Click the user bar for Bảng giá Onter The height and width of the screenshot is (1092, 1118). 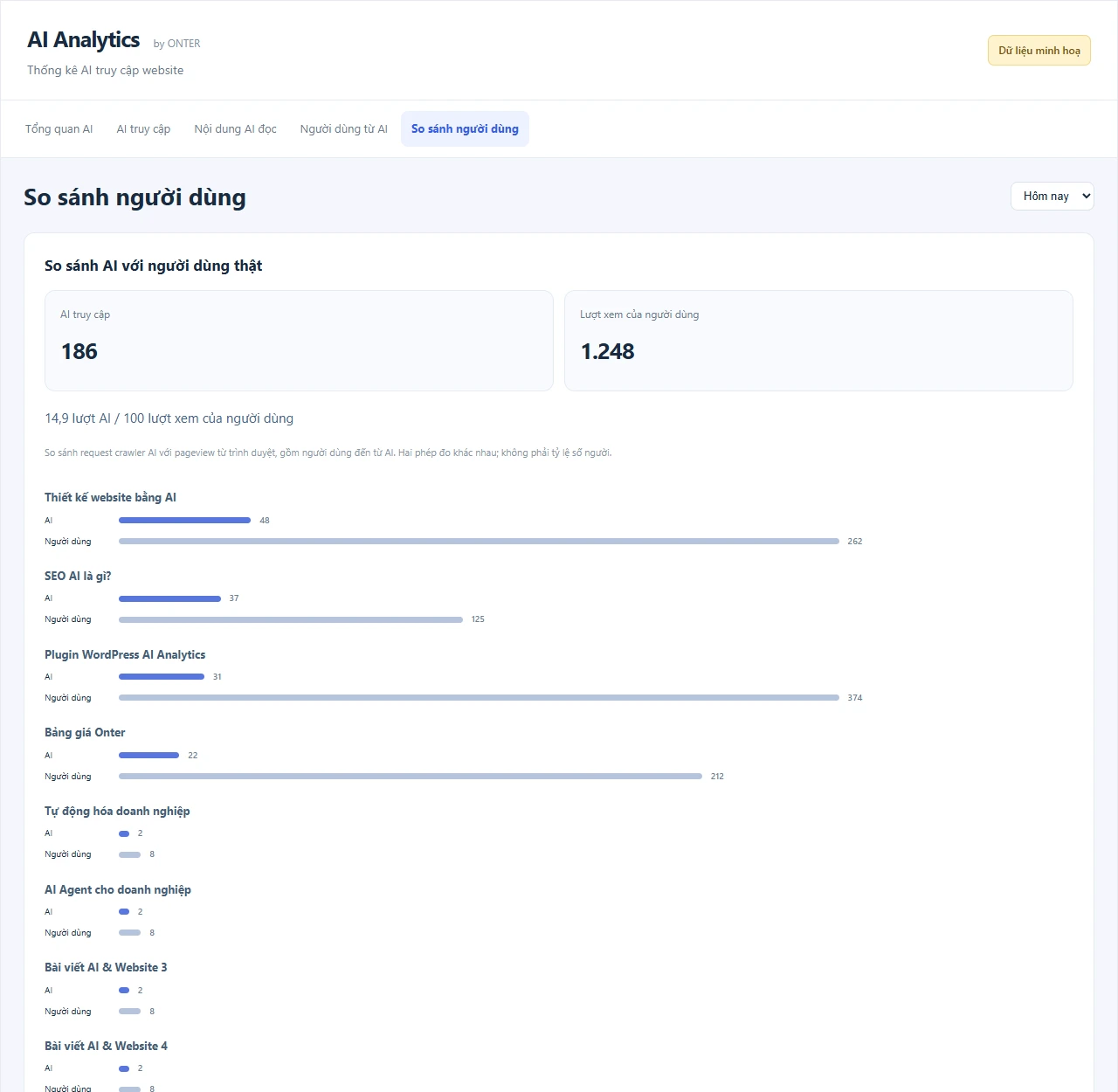tap(411, 777)
